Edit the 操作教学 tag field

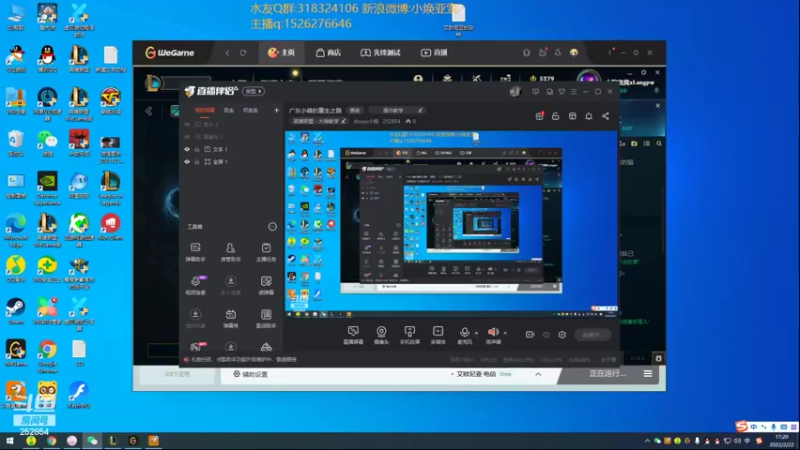click(x=396, y=110)
